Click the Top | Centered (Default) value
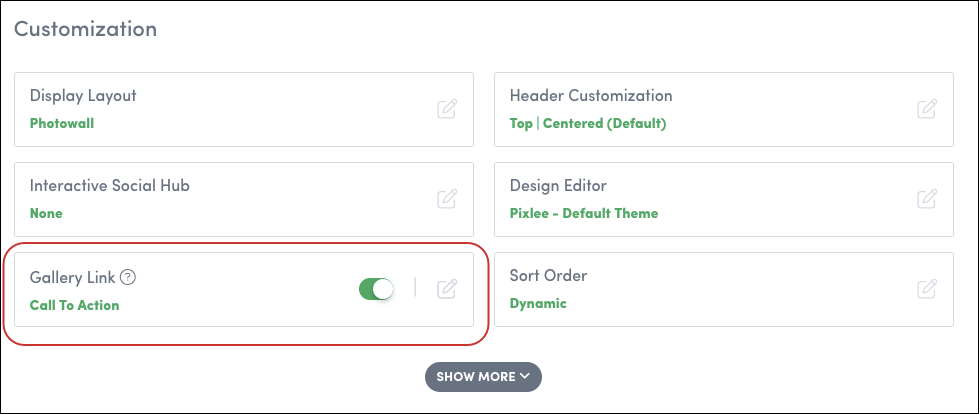Image resolution: width=979 pixels, height=414 pixels. tap(587, 124)
